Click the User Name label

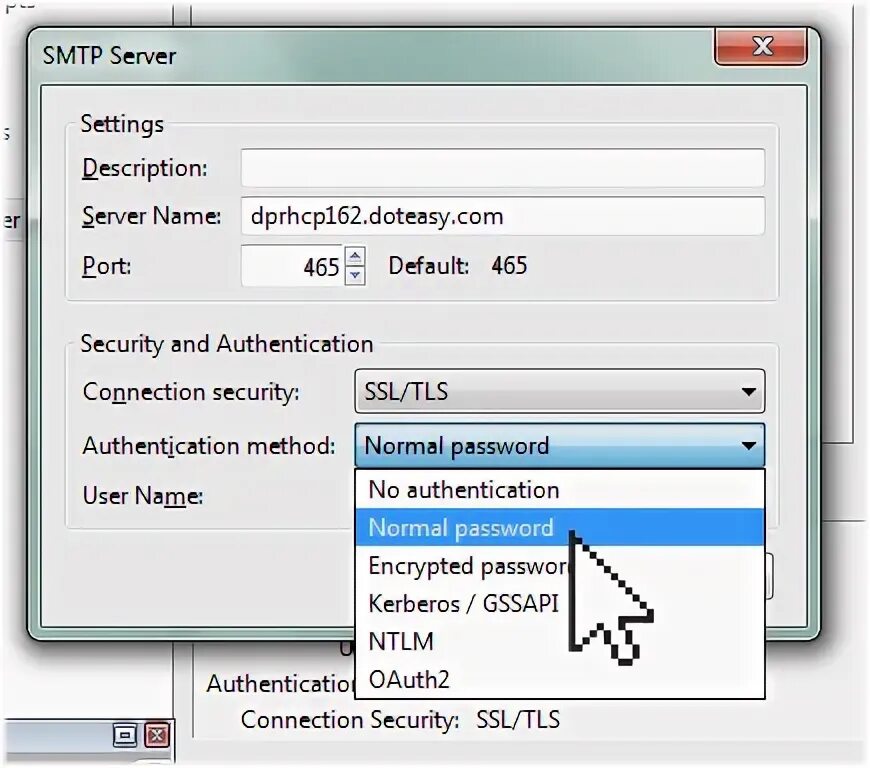point(143,496)
